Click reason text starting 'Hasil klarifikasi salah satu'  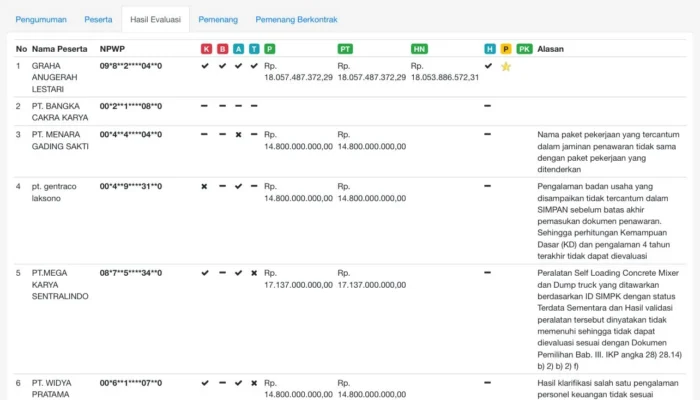(608, 388)
